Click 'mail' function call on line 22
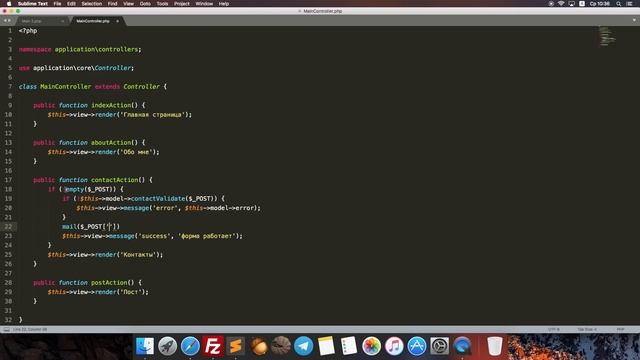 [69, 227]
